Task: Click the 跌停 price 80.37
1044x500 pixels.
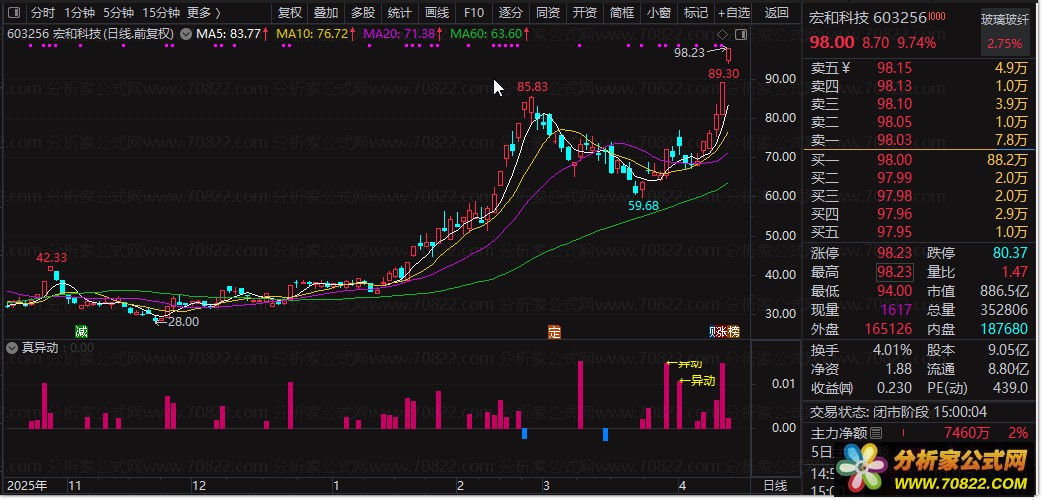Action: pyautogui.click(x=1009, y=254)
